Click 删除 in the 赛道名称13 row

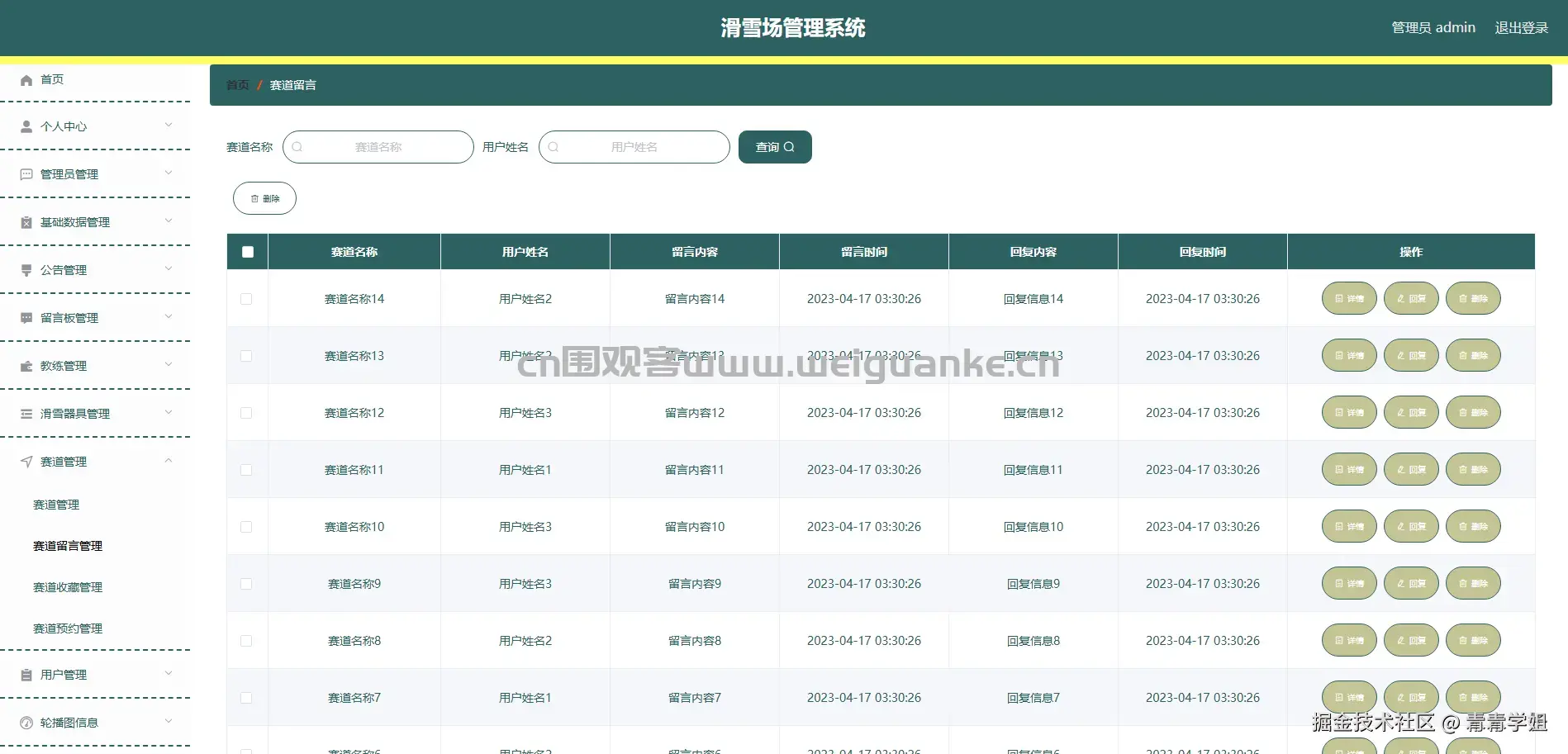pos(1473,355)
